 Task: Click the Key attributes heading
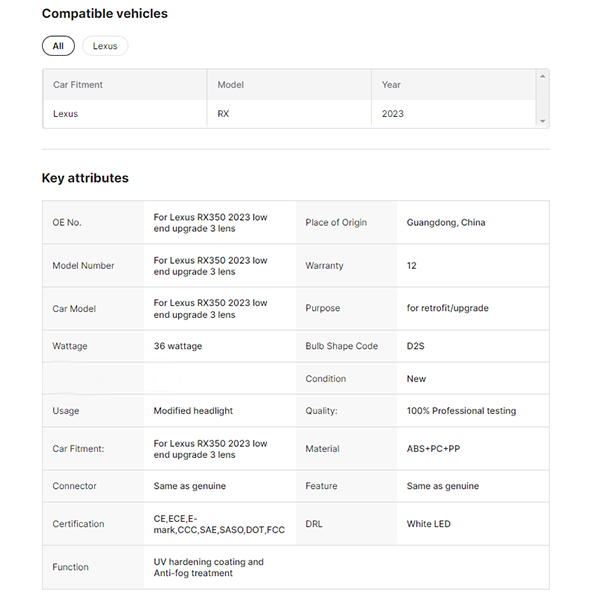85,178
